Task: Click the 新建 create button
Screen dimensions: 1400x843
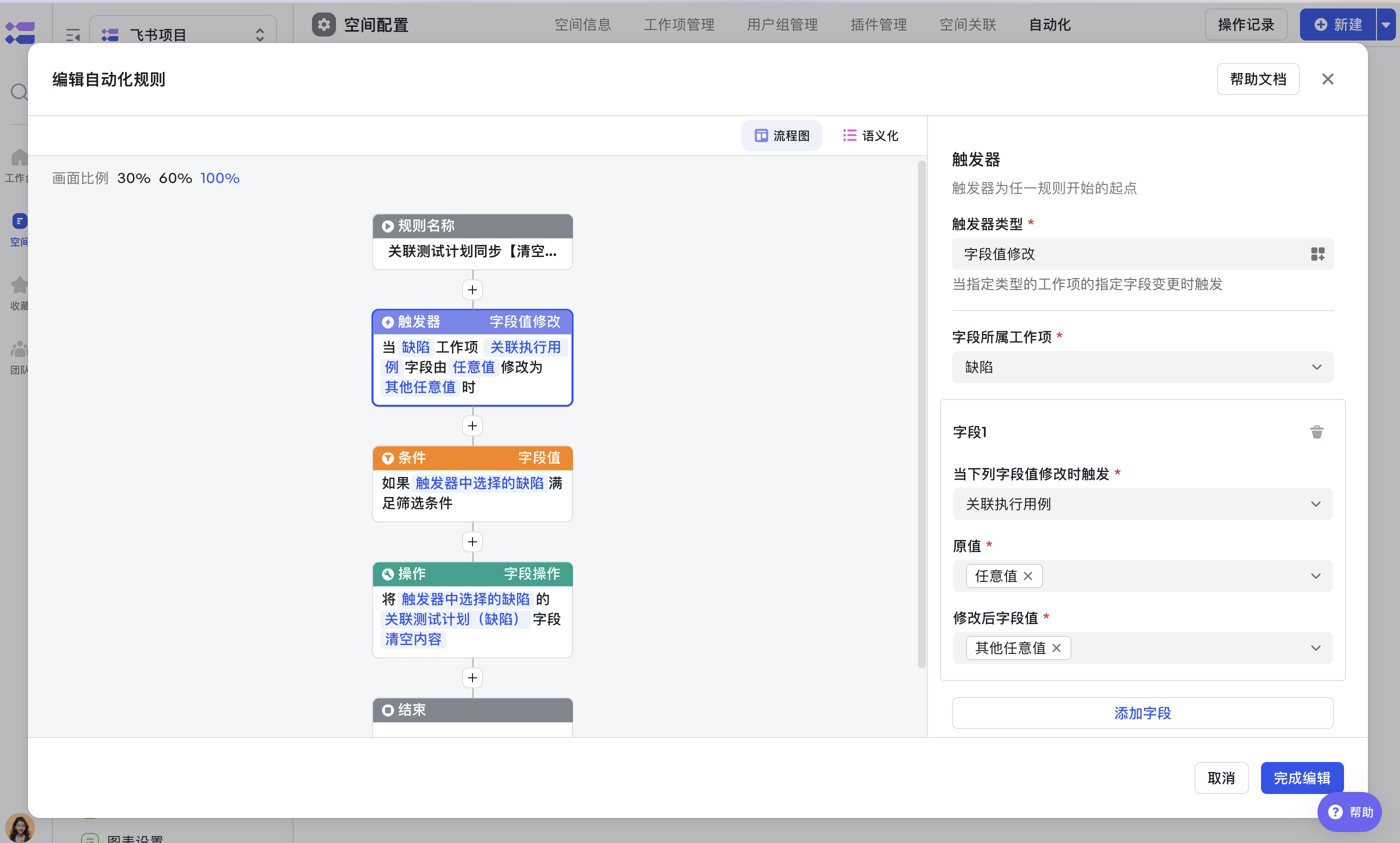Action: (x=1337, y=24)
